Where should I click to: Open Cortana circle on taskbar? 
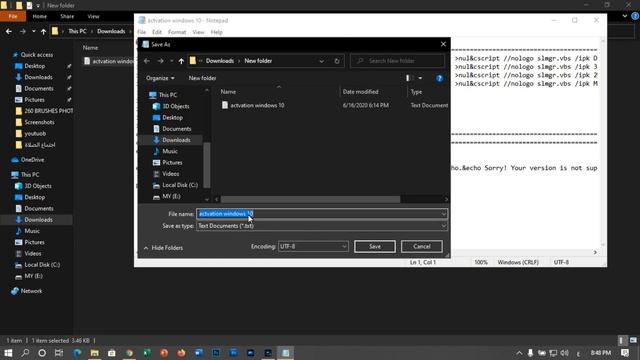42,353
